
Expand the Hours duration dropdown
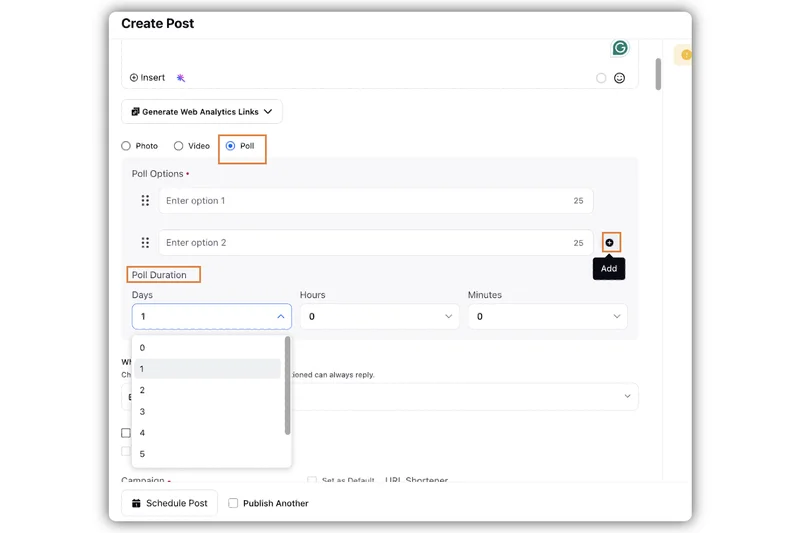coord(379,317)
